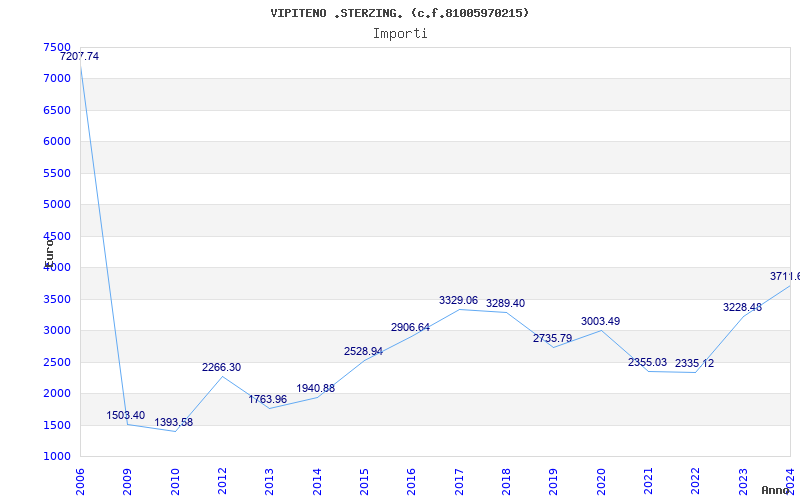Click y-axis value 7000

pyautogui.click(x=57, y=79)
